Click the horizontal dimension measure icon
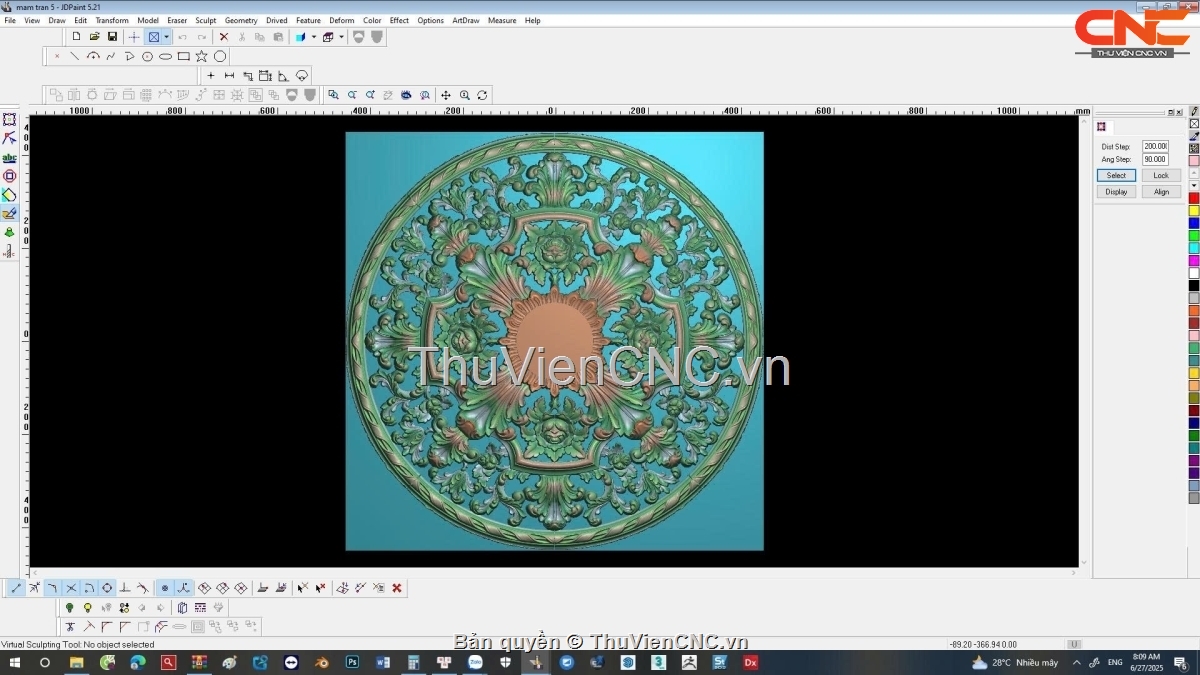1200x675 pixels. click(x=229, y=75)
